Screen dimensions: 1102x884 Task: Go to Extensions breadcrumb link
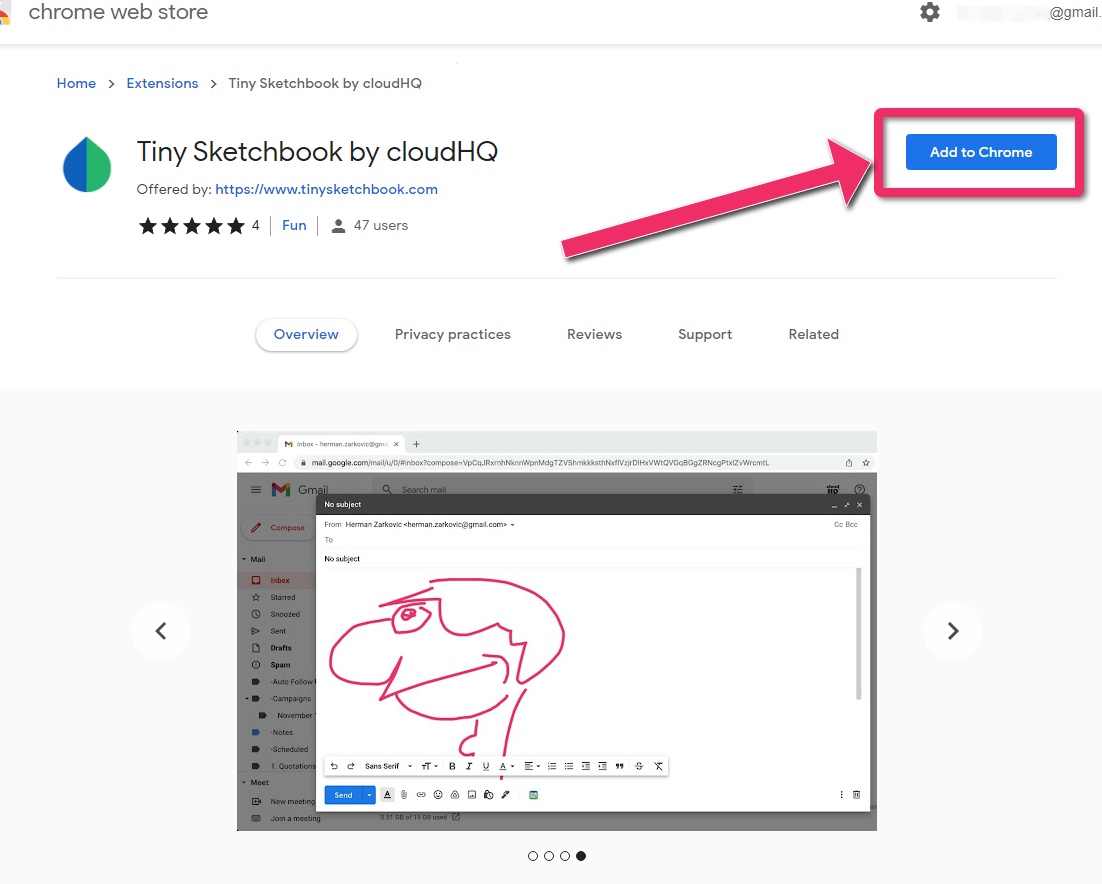tap(162, 83)
